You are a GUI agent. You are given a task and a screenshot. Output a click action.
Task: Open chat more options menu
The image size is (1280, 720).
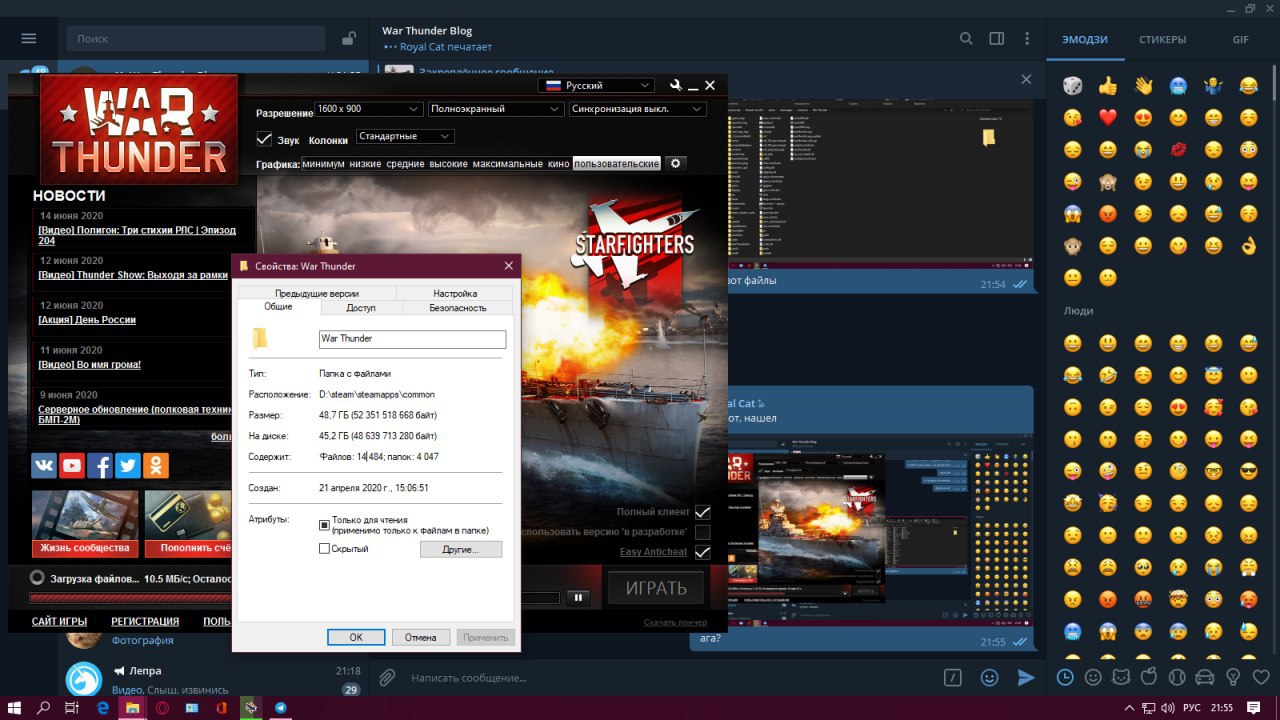[x=1026, y=38]
